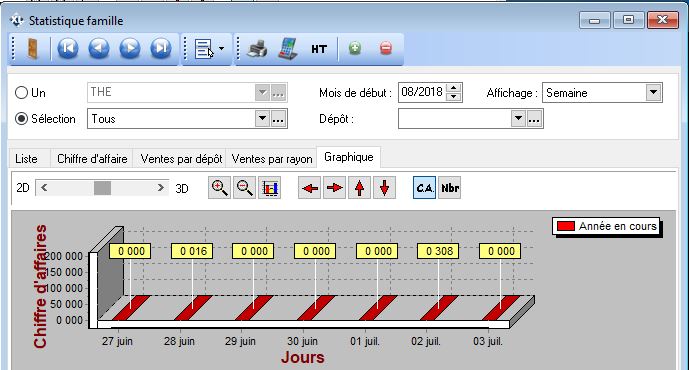
Task: Open the calculator icon
Action: click(288, 48)
